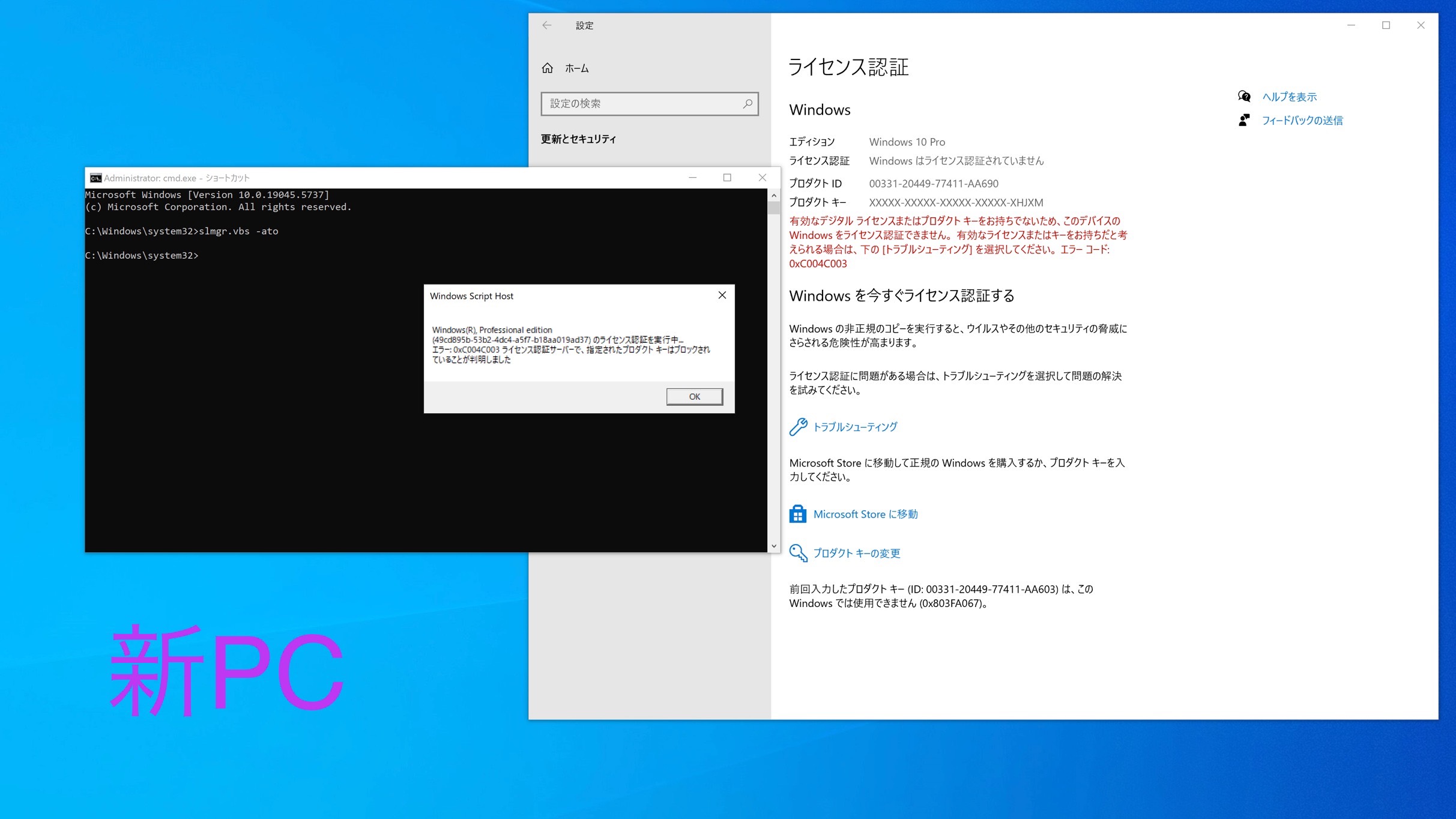The image size is (1456, 819).
Task: Click the back arrow in Settings window
Action: tap(546, 25)
